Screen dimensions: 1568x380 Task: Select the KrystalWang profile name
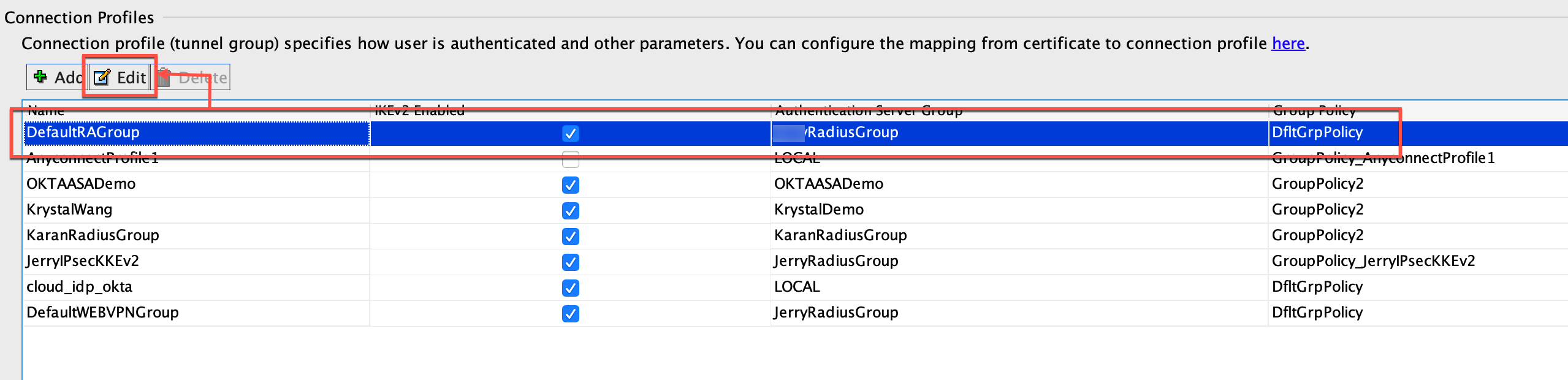(69, 210)
